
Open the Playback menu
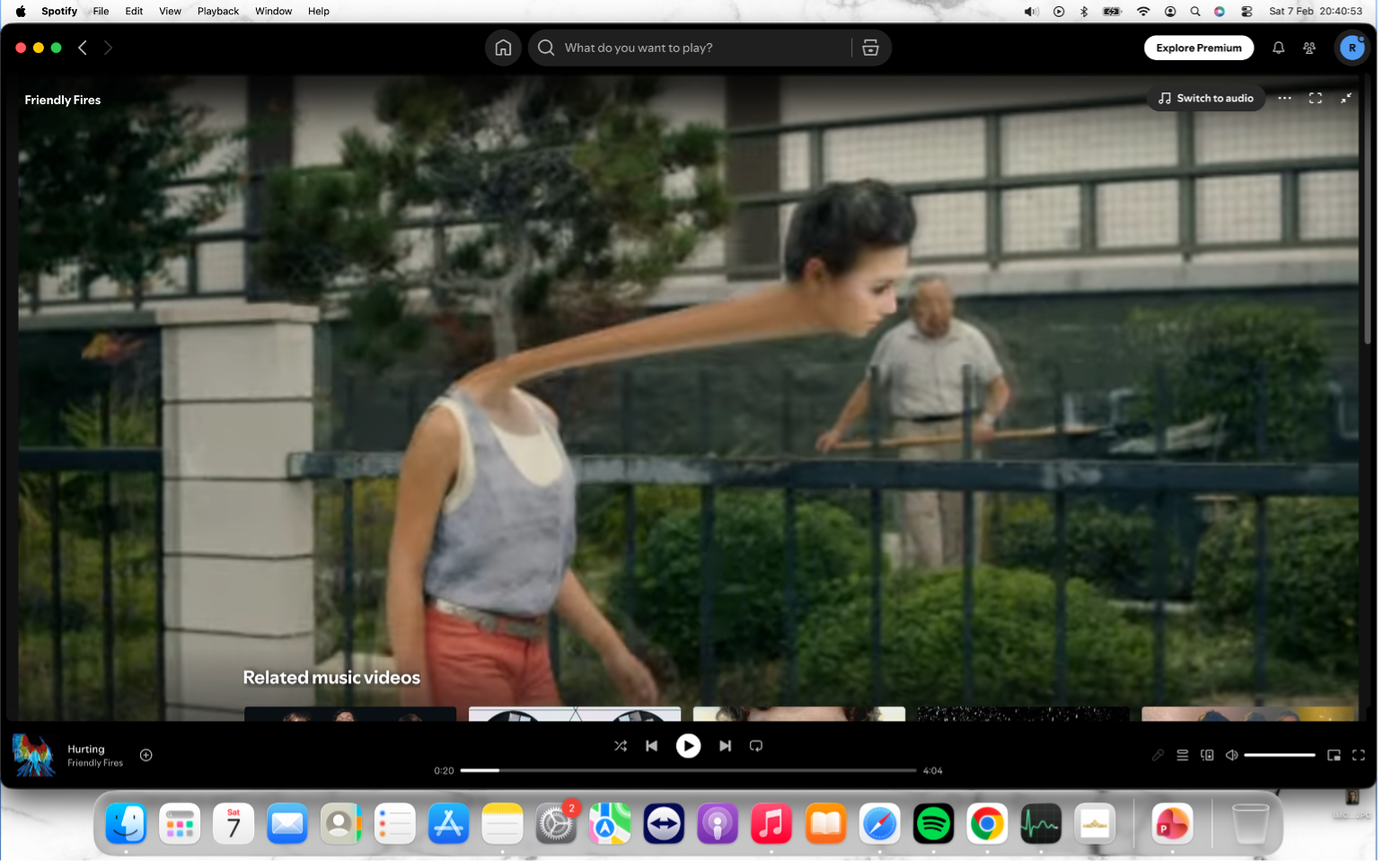coord(218,11)
